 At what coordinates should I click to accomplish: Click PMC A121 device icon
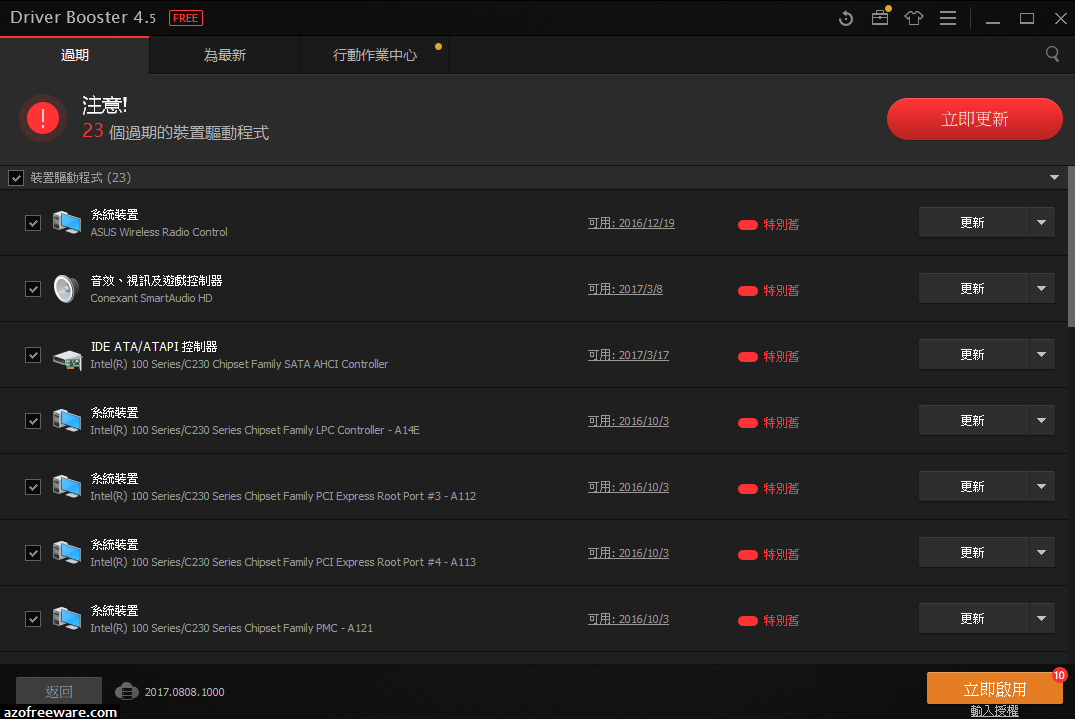(67, 618)
